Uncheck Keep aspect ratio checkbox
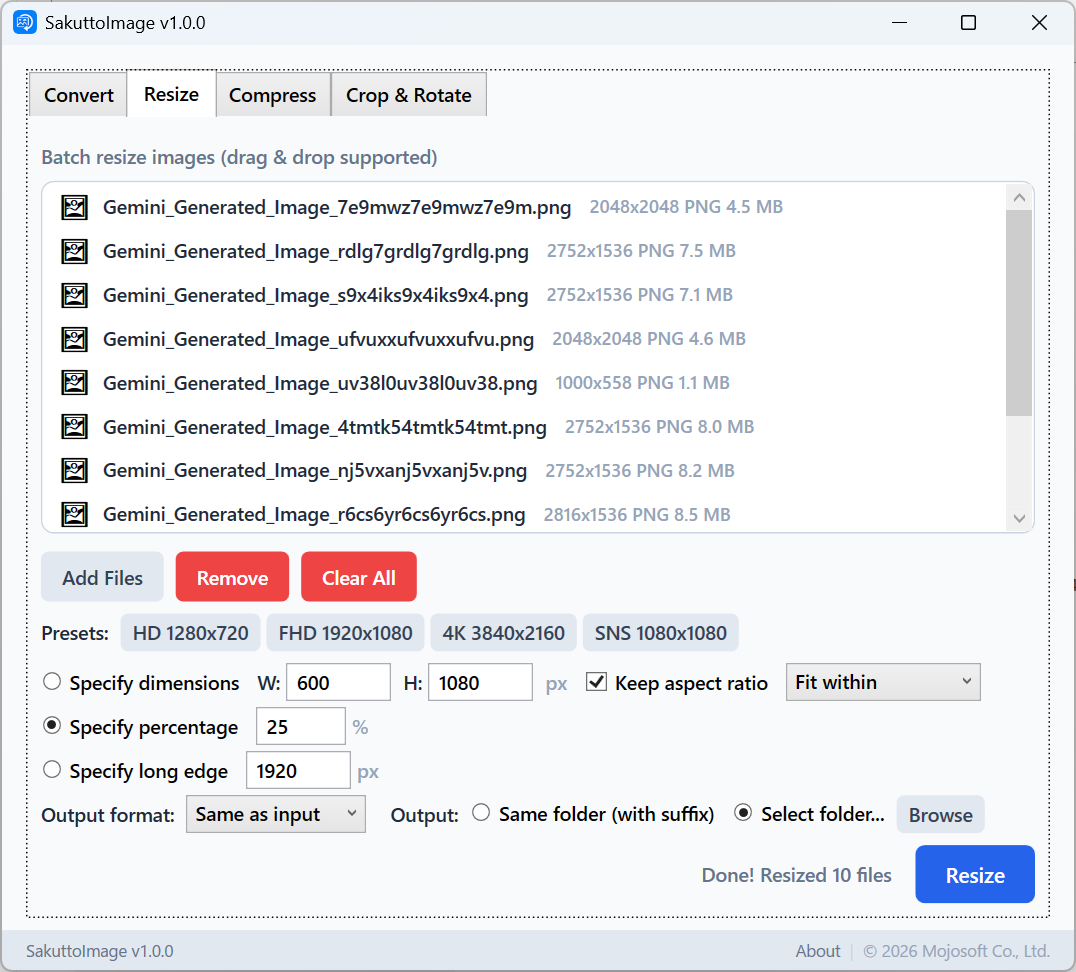Screen dimensions: 1076x972 coord(597,682)
